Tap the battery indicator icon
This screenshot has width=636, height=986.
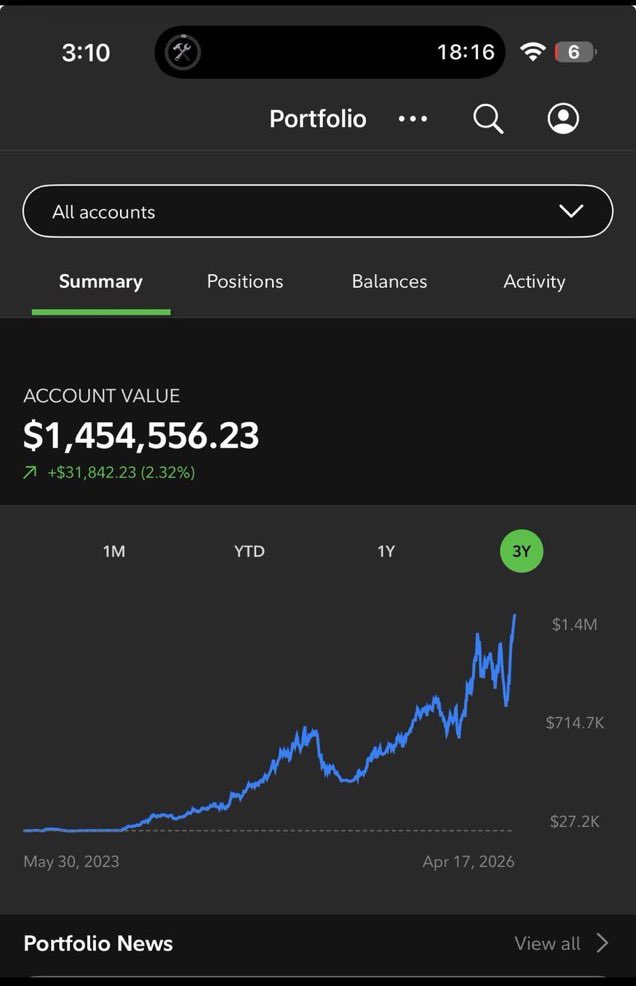(575, 52)
